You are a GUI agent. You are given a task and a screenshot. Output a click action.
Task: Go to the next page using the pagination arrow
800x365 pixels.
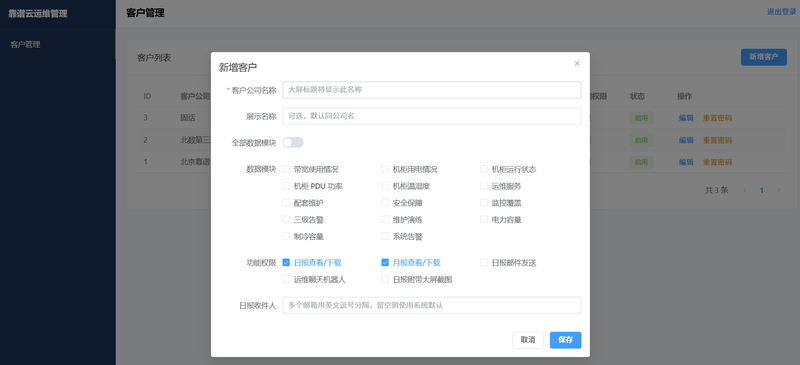pos(779,190)
